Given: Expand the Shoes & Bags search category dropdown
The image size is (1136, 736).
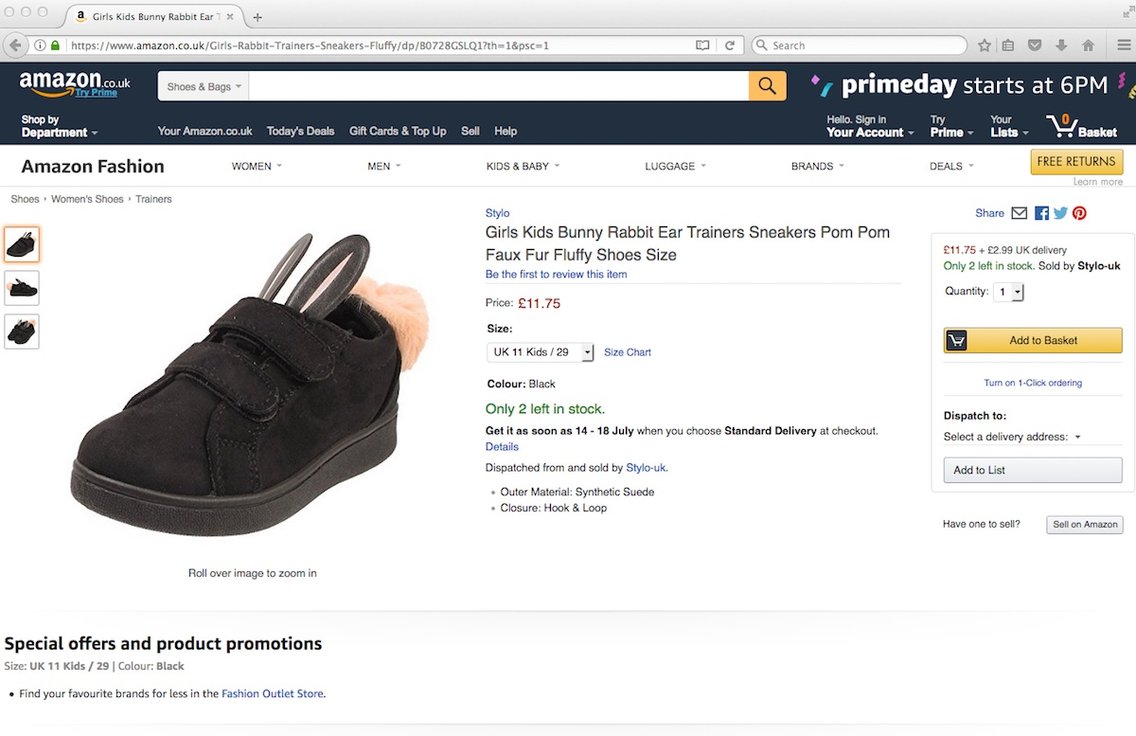Looking at the screenshot, I should pyautogui.click(x=204, y=86).
